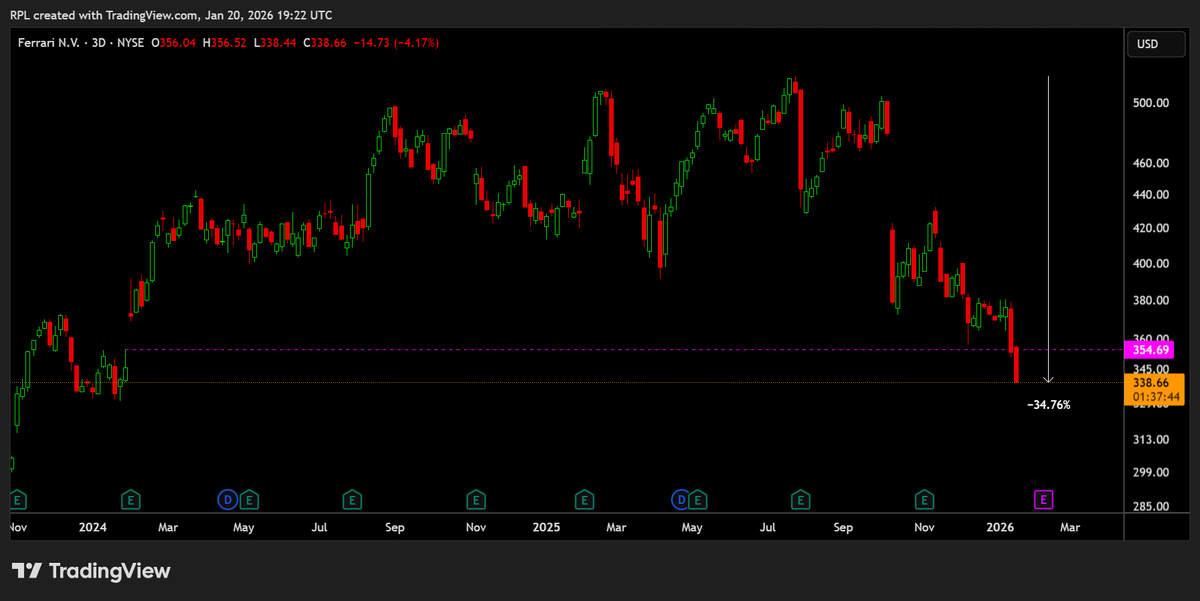Click the 2025 label on the time axis
Screen dimensions: 1200x601
[x=546, y=527]
